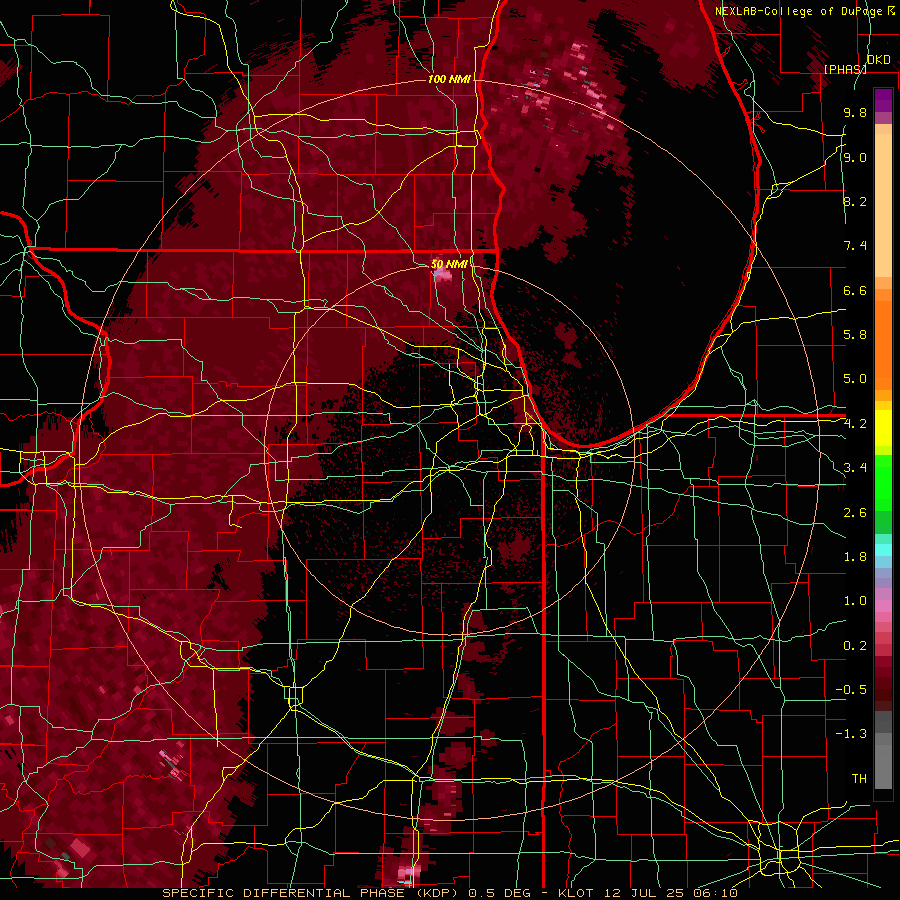
Task: Click the TH threshold label
Action: point(859,779)
